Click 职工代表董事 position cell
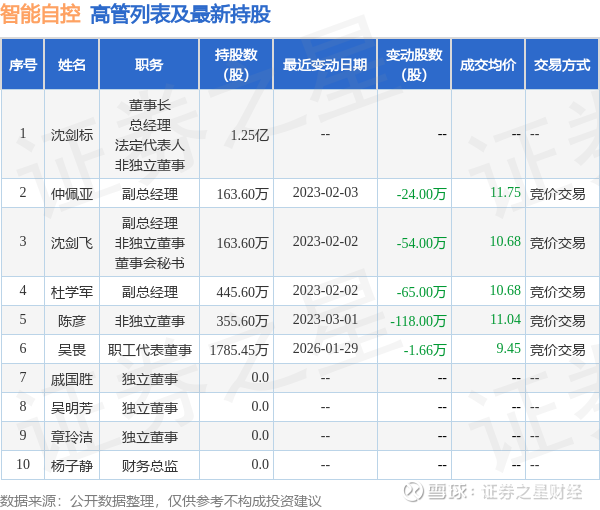Screen dimensions: 600x510 coord(150,350)
